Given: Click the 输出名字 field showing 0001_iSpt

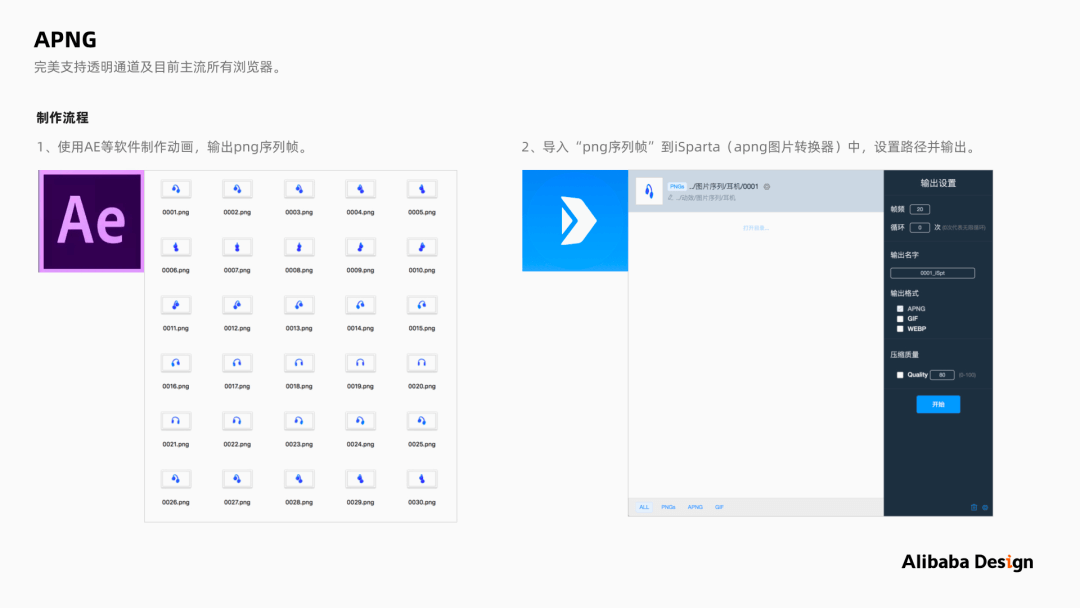Looking at the screenshot, I should tap(933, 273).
